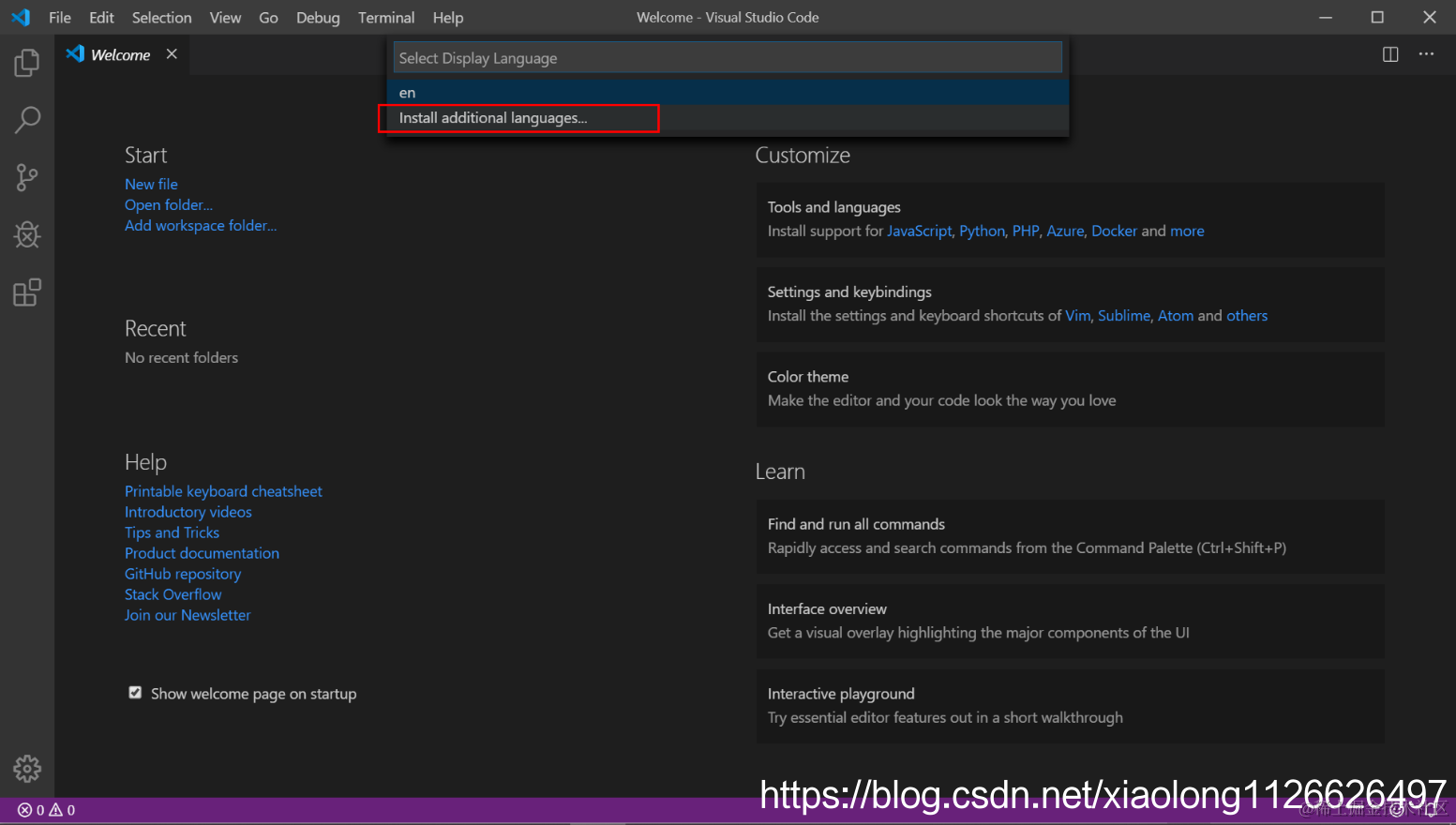Open the File menu
The width and height of the screenshot is (1456, 825).
pyautogui.click(x=60, y=17)
